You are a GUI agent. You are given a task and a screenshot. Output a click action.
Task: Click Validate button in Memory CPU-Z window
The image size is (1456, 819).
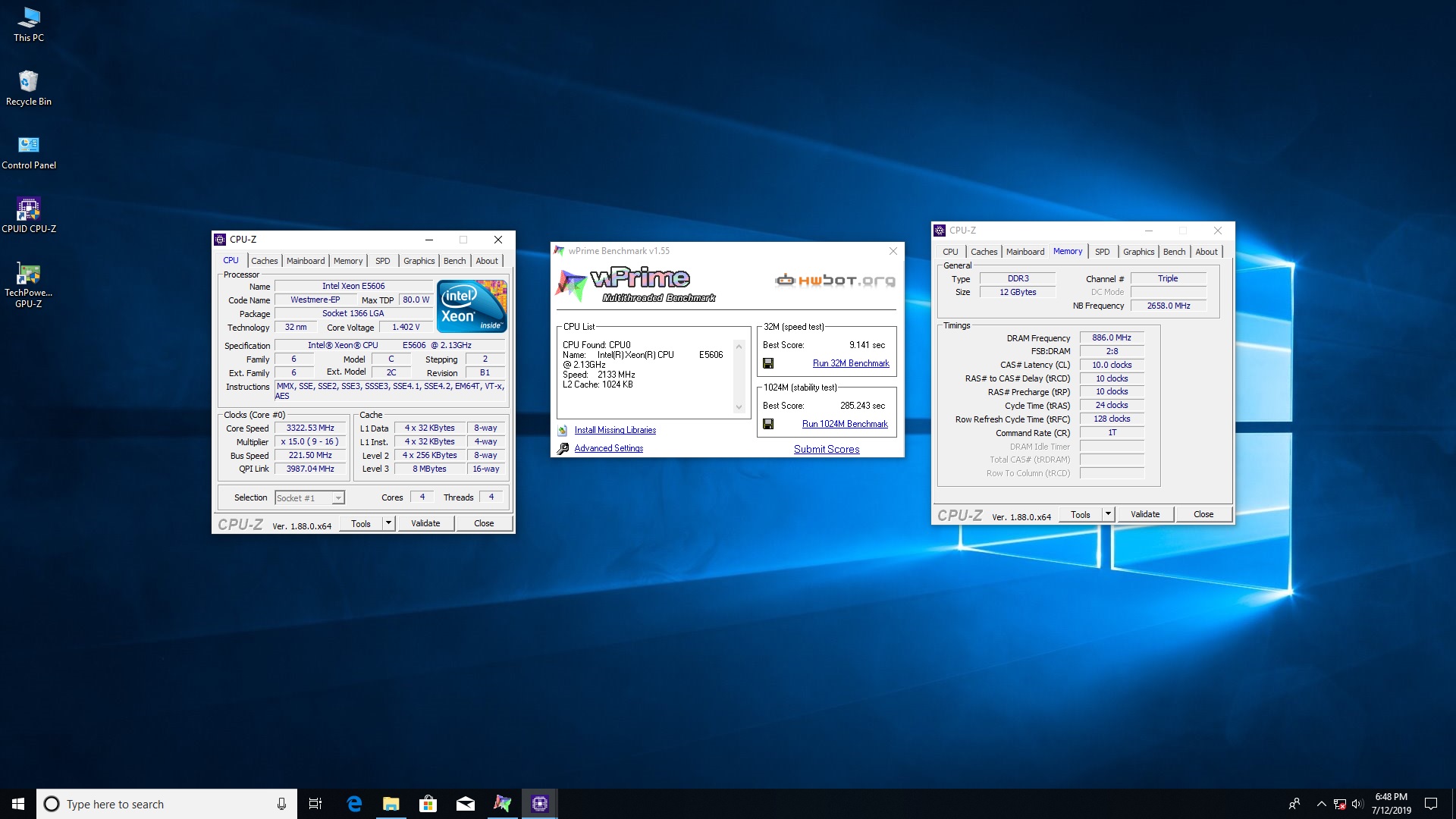(1145, 514)
